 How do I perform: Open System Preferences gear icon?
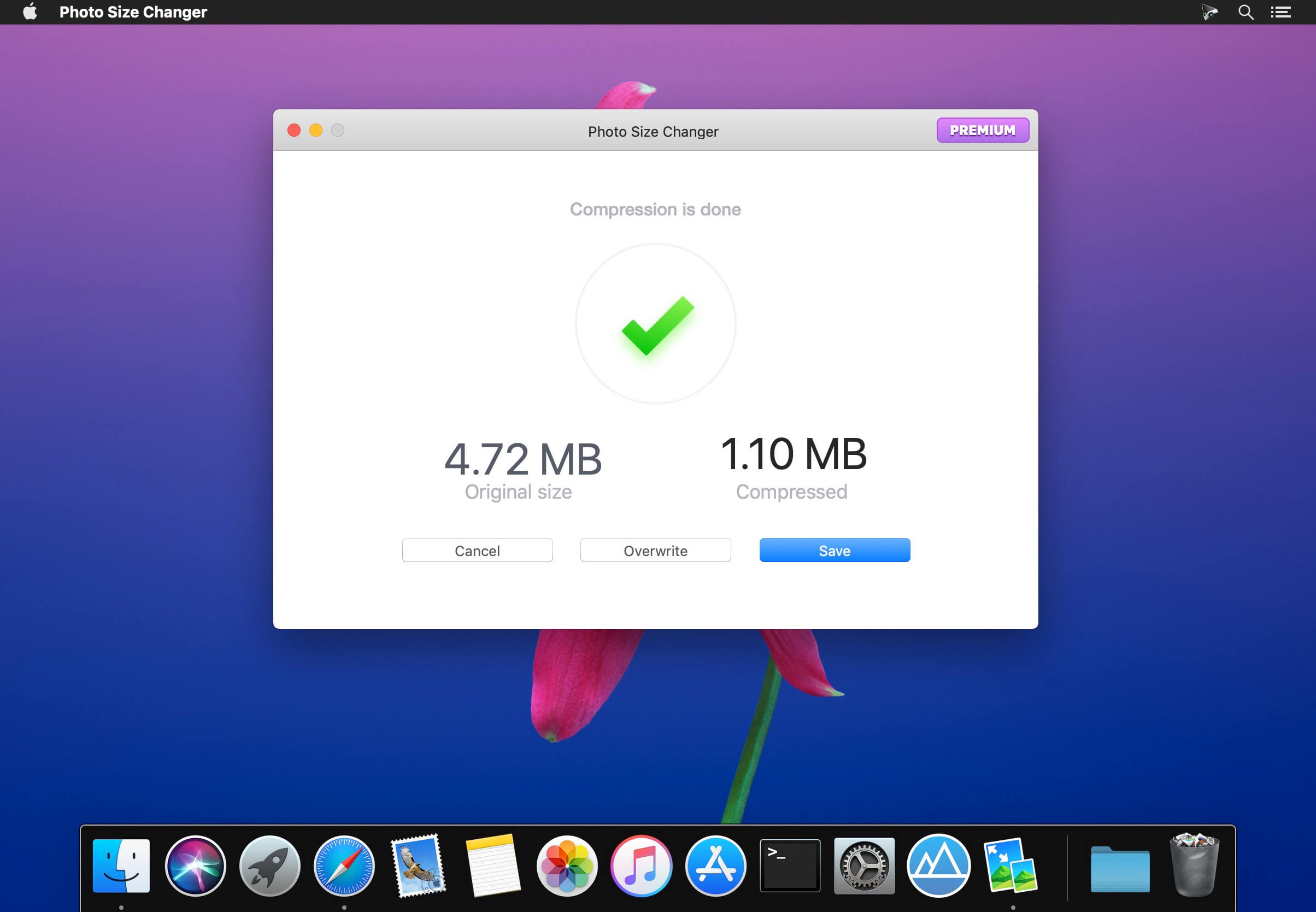click(863, 866)
